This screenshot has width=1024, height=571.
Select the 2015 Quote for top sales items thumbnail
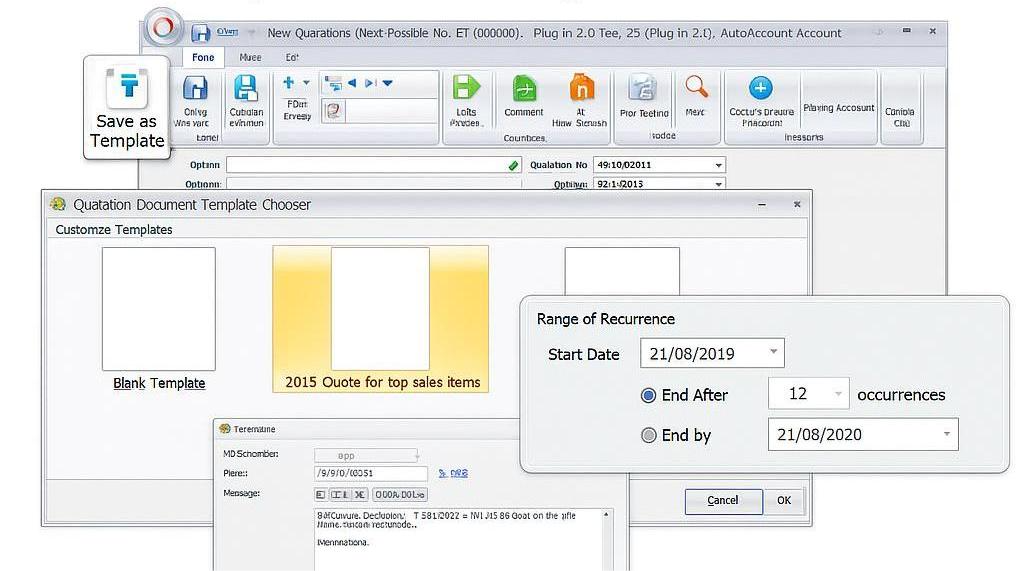(x=381, y=319)
